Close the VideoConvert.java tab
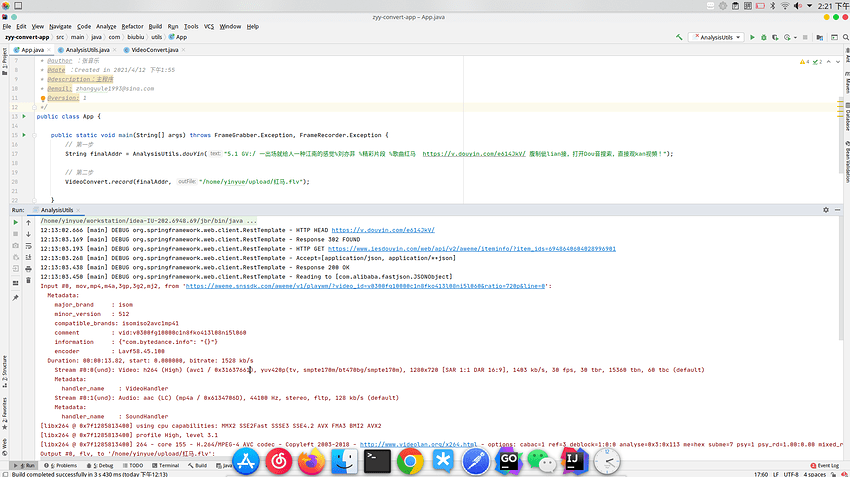850x477 pixels. (183, 50)
